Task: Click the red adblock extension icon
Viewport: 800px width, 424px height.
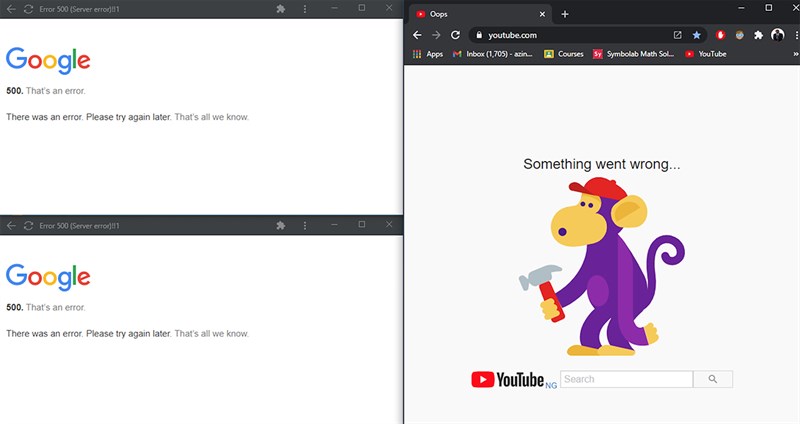Action: pyautogui.click(x=720, y=35)
